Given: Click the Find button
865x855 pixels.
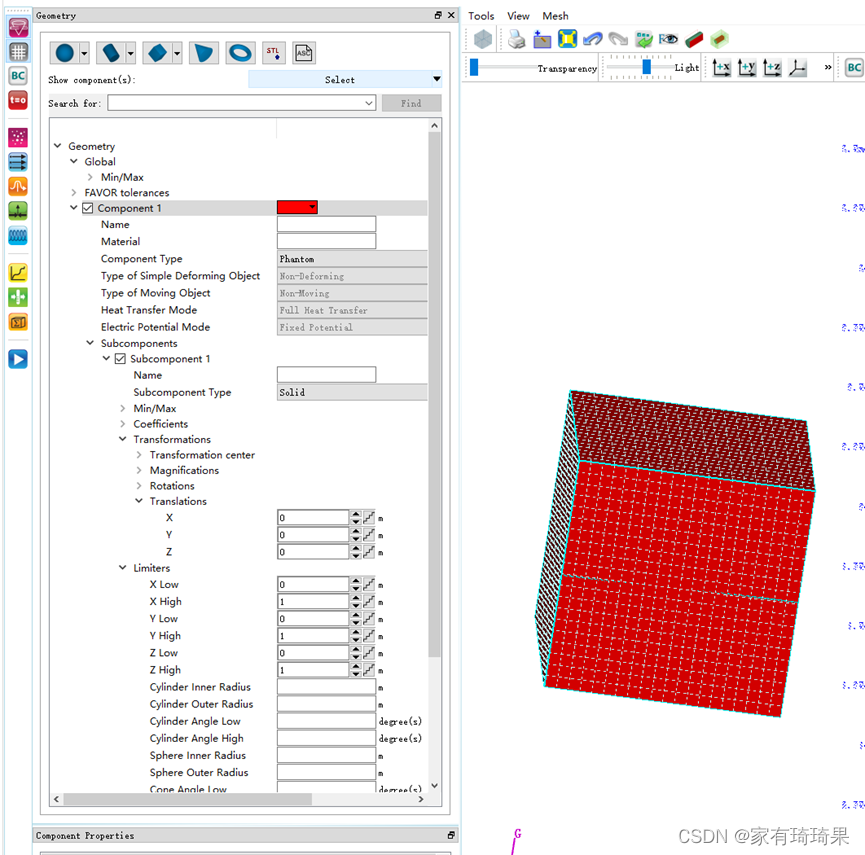Looking at the screenshot, I should pos(411,103).
